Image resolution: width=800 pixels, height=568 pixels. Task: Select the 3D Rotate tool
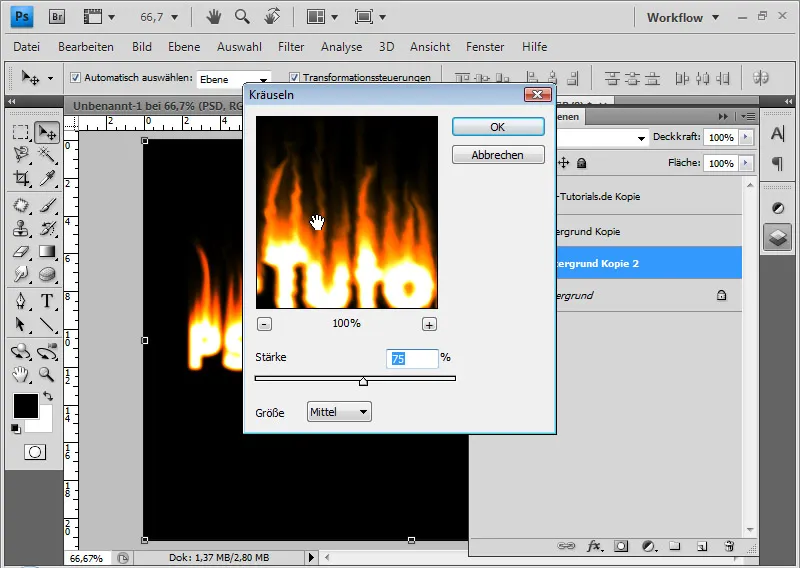[20, 352]
